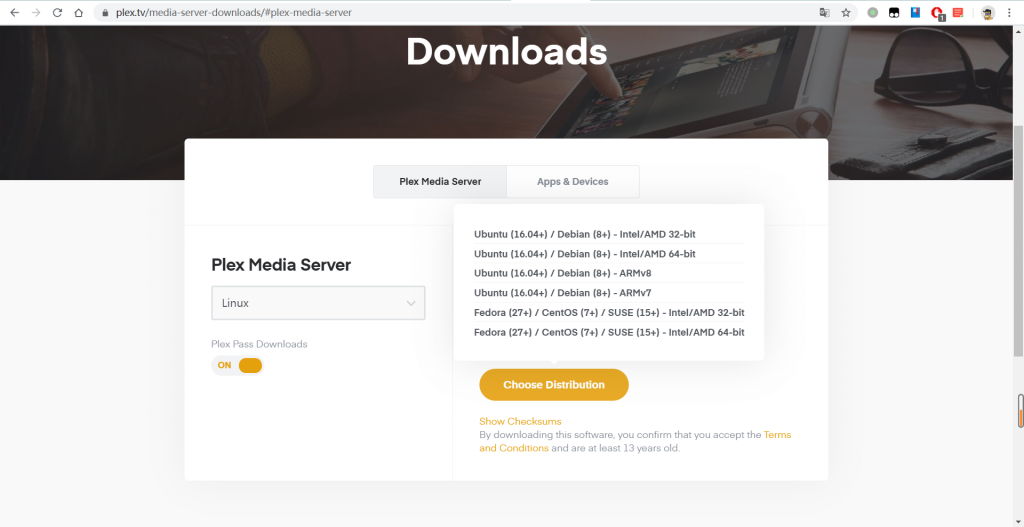Screen dimensions: 1024x527
Task: Open the red extension with badge 1
Action: pos(937,13)
